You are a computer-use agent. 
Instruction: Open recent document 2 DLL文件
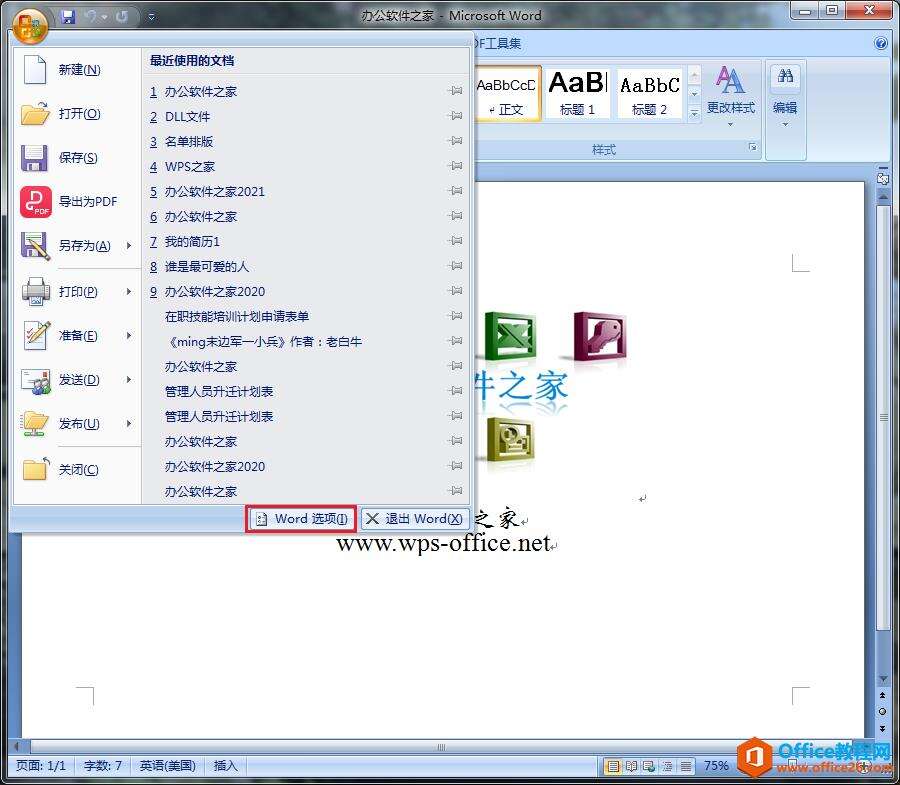coord(307,116)
